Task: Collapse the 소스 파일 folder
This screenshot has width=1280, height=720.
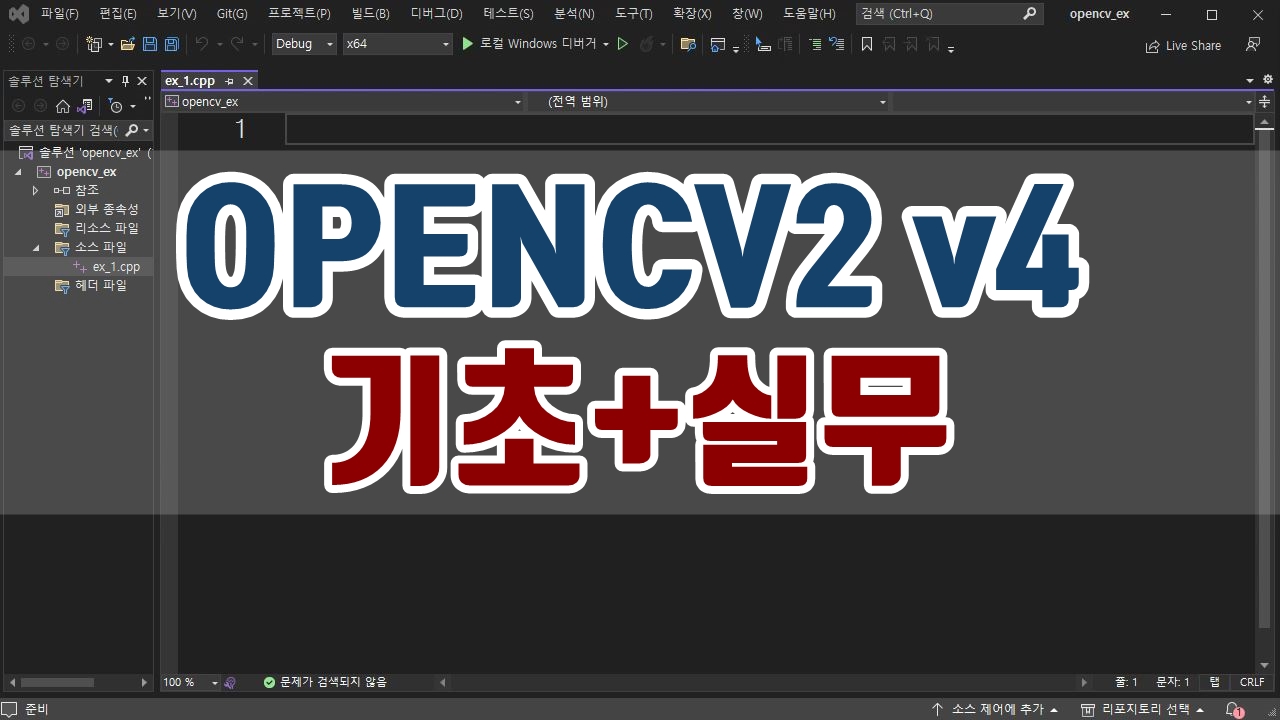Action: (x=35, y=247)
